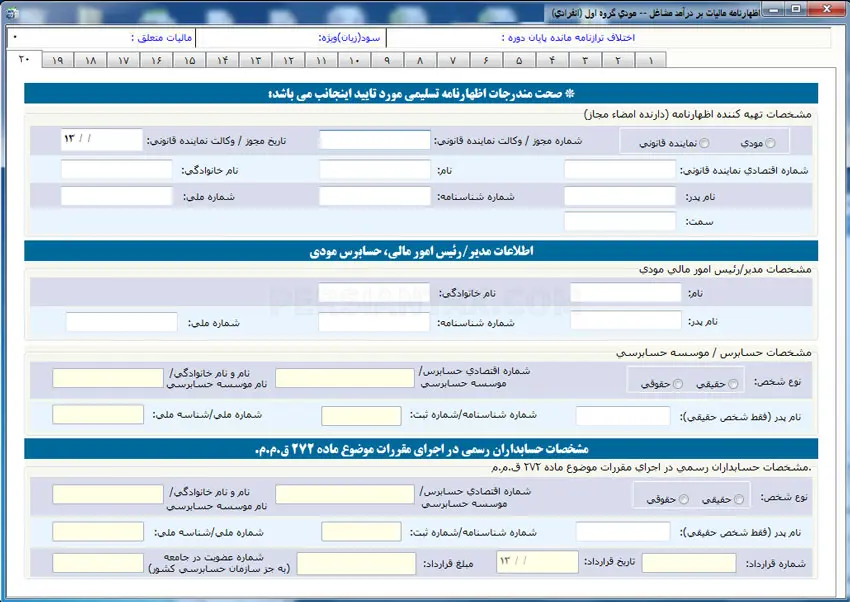This screenshot has width=850, height=602.
Task: Click Article ۲۷۲ شماره اقتصادی حسابرس field
Action: click(x=345, y=494)
